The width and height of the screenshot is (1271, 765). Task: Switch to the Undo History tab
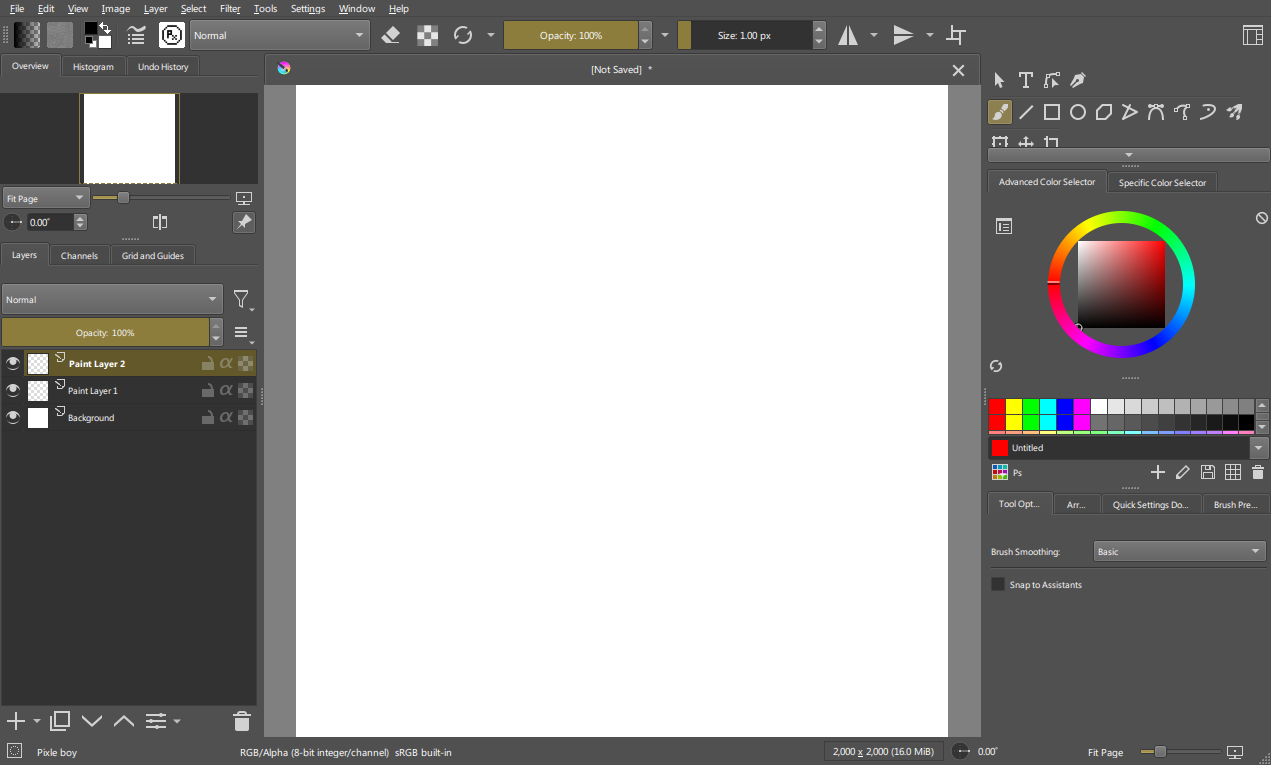(x=163, y=67)
